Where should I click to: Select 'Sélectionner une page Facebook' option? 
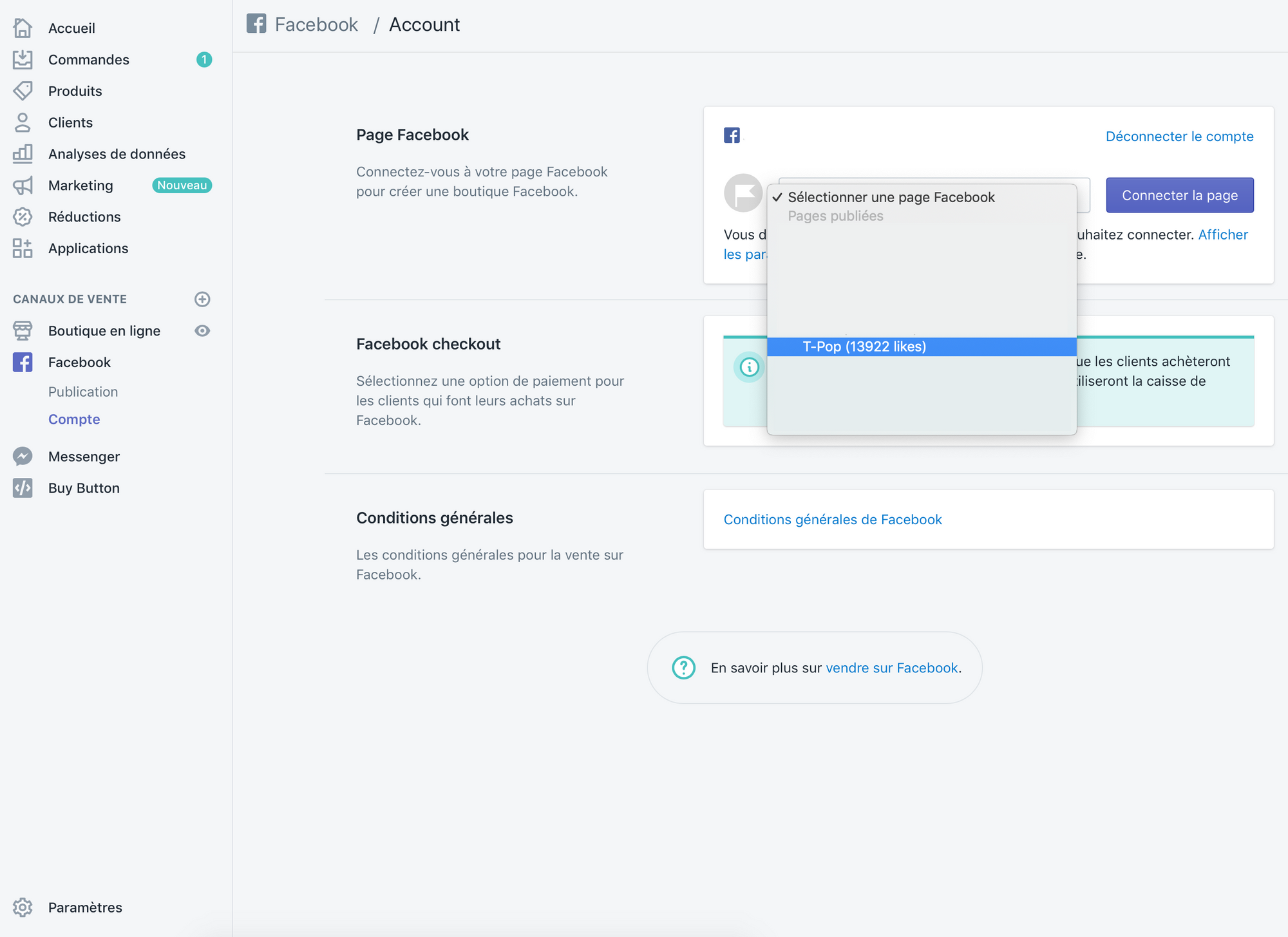click(x=891, y=197)
